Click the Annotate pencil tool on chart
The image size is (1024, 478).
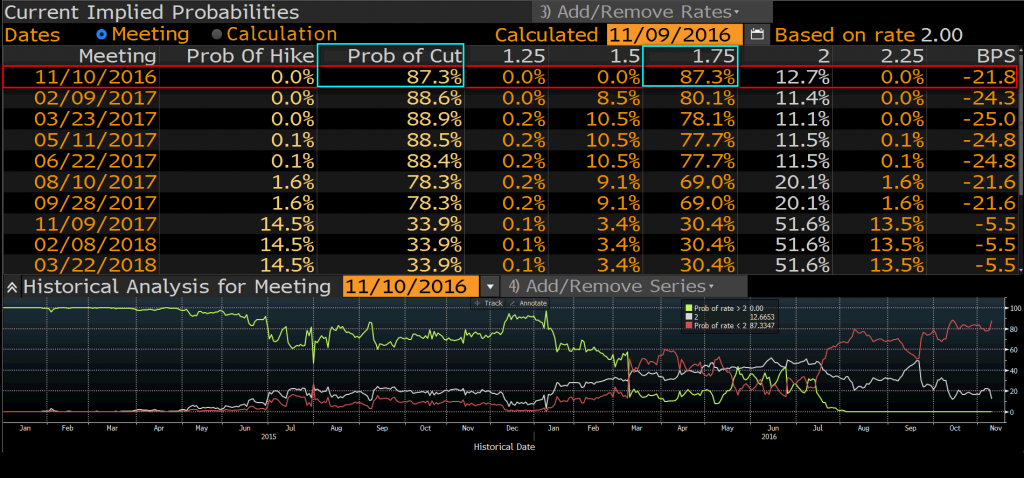528,303
